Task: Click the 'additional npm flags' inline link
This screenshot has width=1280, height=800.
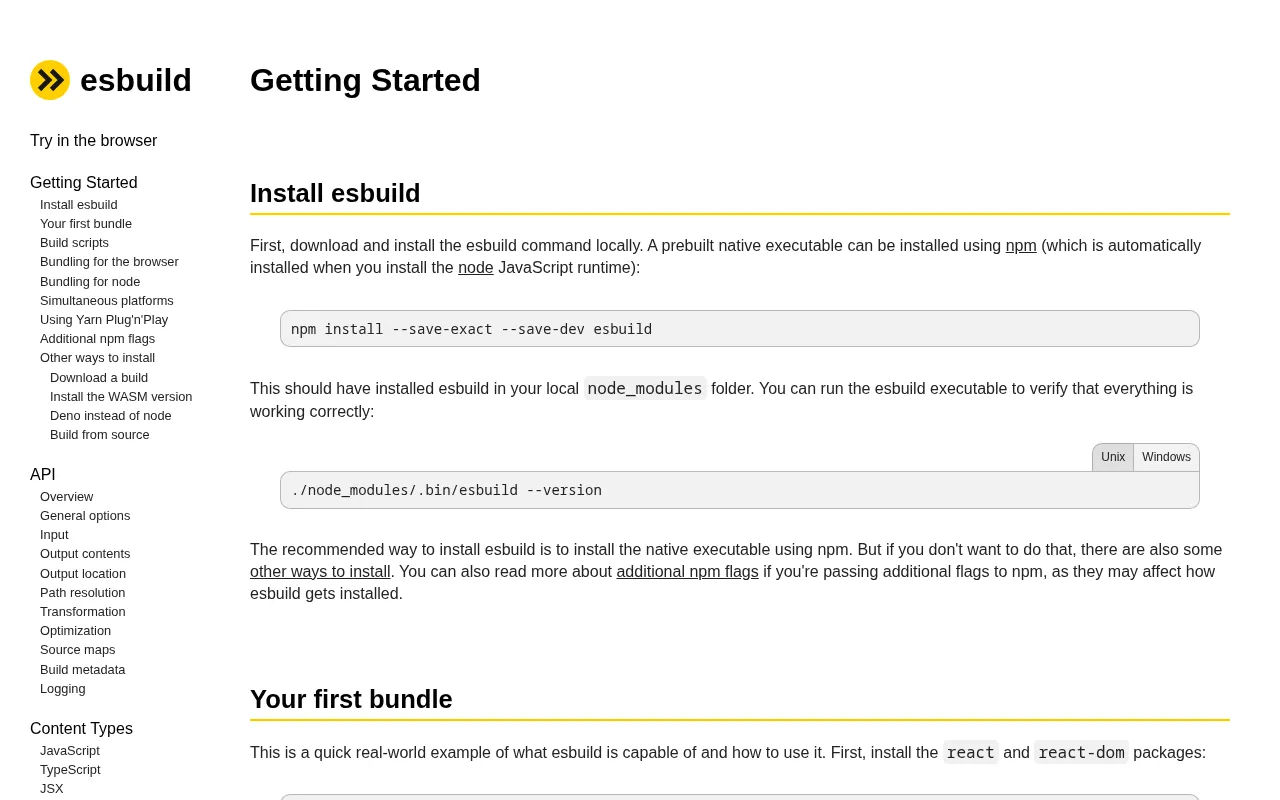Action: [687, 572]
